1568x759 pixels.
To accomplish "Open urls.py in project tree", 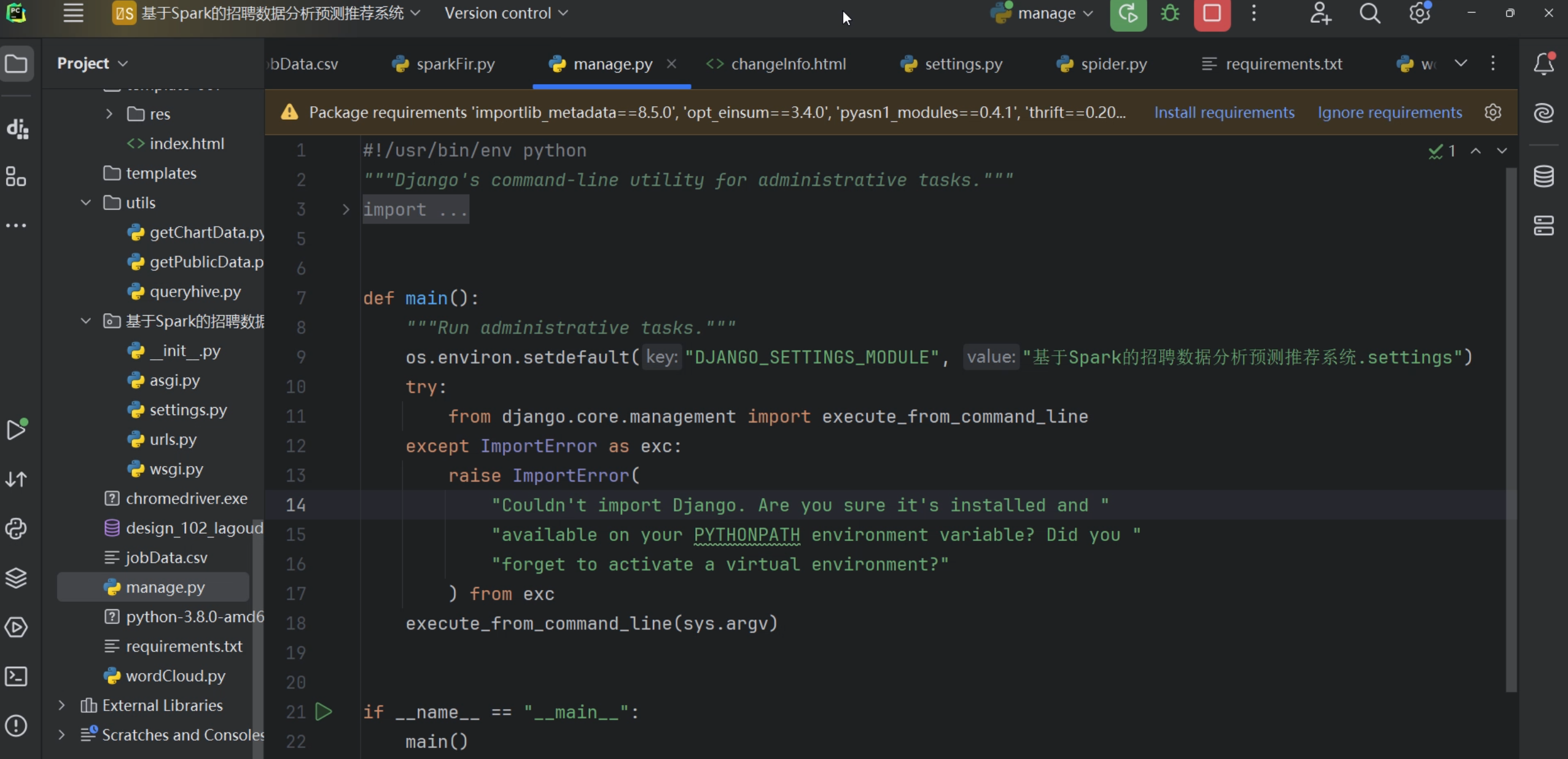I will [x=173, y=440].
